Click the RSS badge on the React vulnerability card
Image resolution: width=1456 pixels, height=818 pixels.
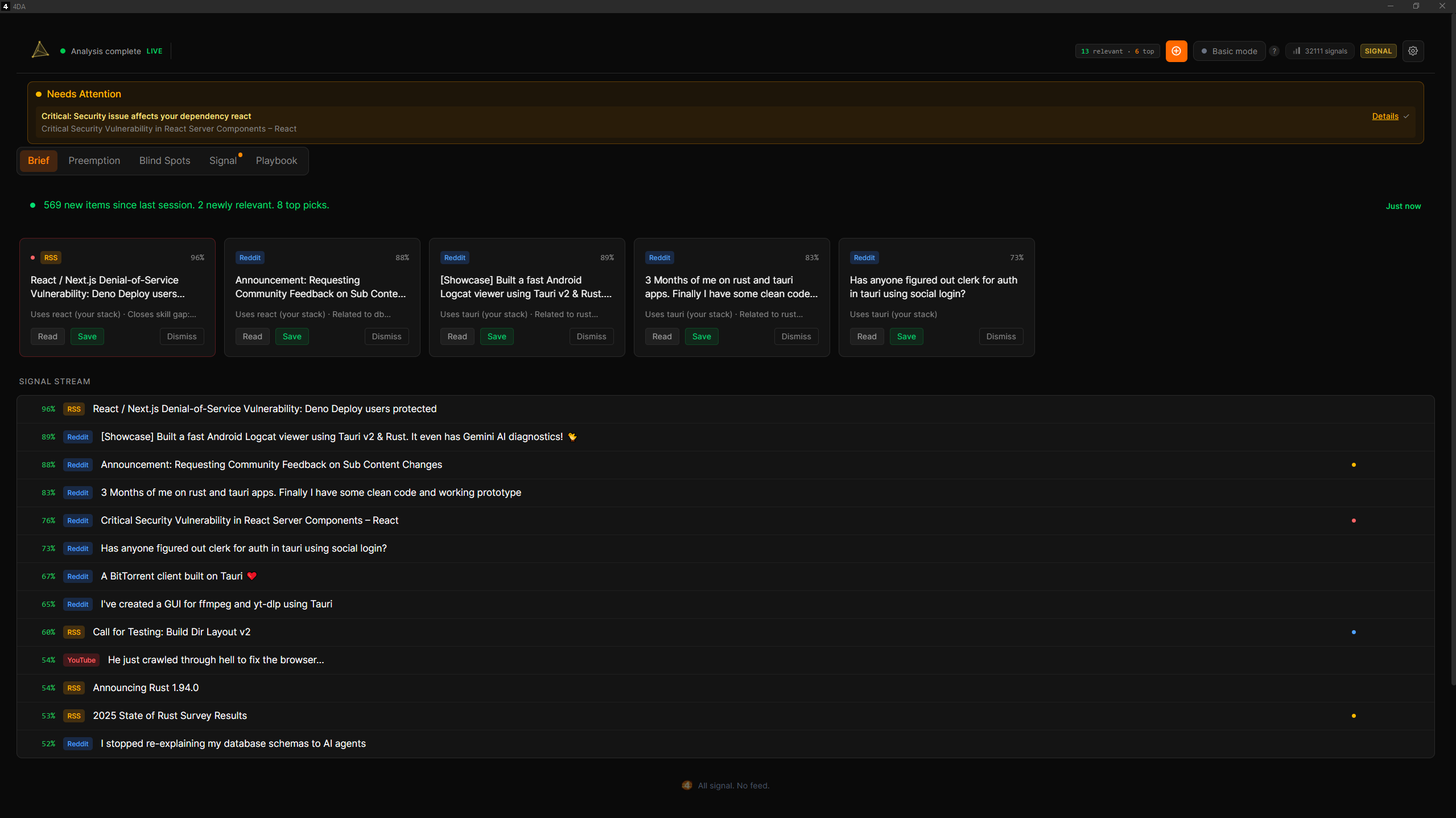51,257
